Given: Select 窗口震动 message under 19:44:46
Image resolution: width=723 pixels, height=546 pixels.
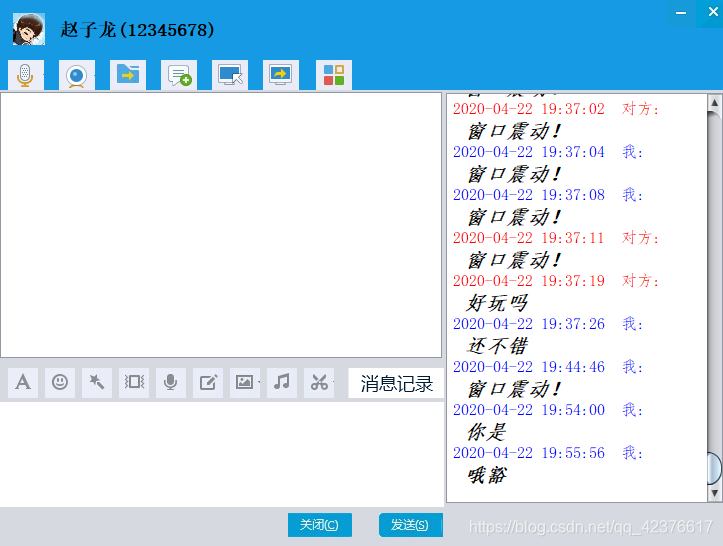Looking at the screenshot, I should pos(514,389).
